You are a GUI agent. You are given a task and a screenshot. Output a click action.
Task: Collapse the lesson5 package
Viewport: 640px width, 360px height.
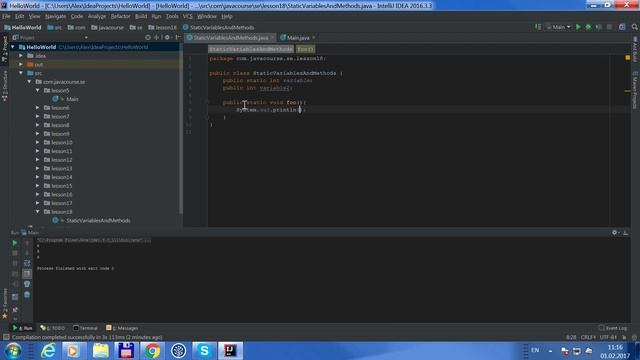click(38, 90)
